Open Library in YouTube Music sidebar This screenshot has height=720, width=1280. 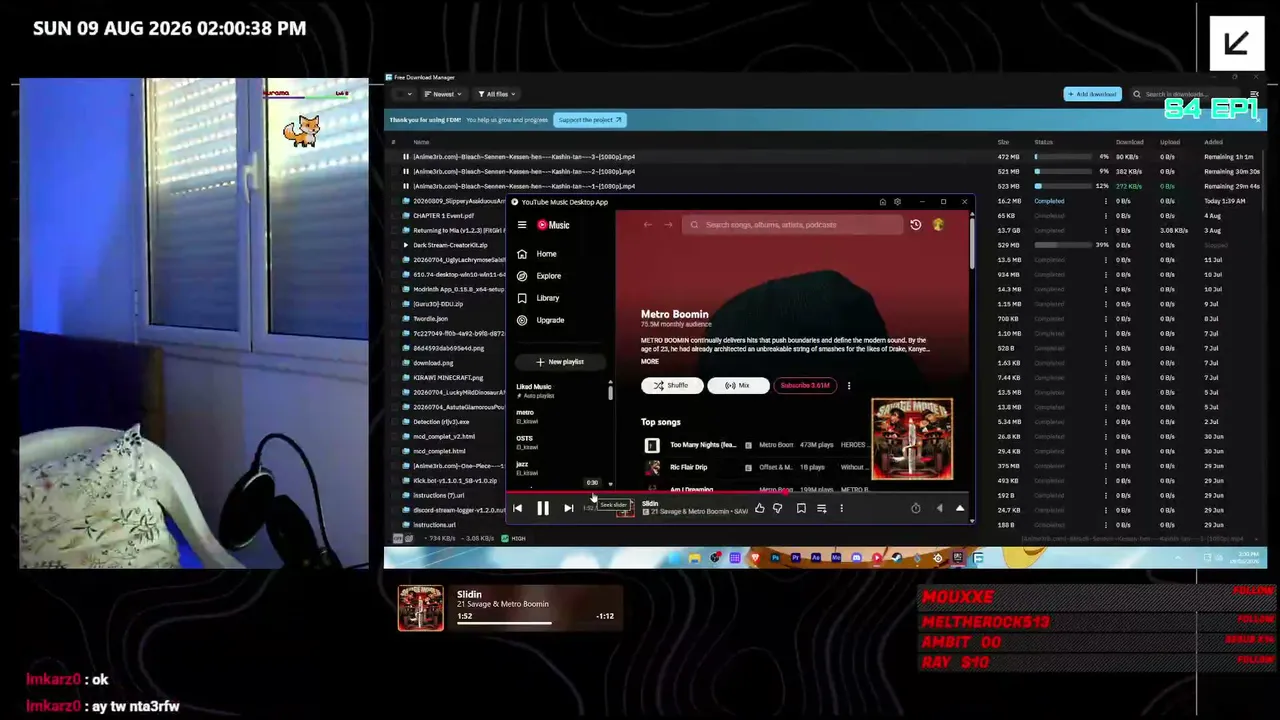point(538,298)
